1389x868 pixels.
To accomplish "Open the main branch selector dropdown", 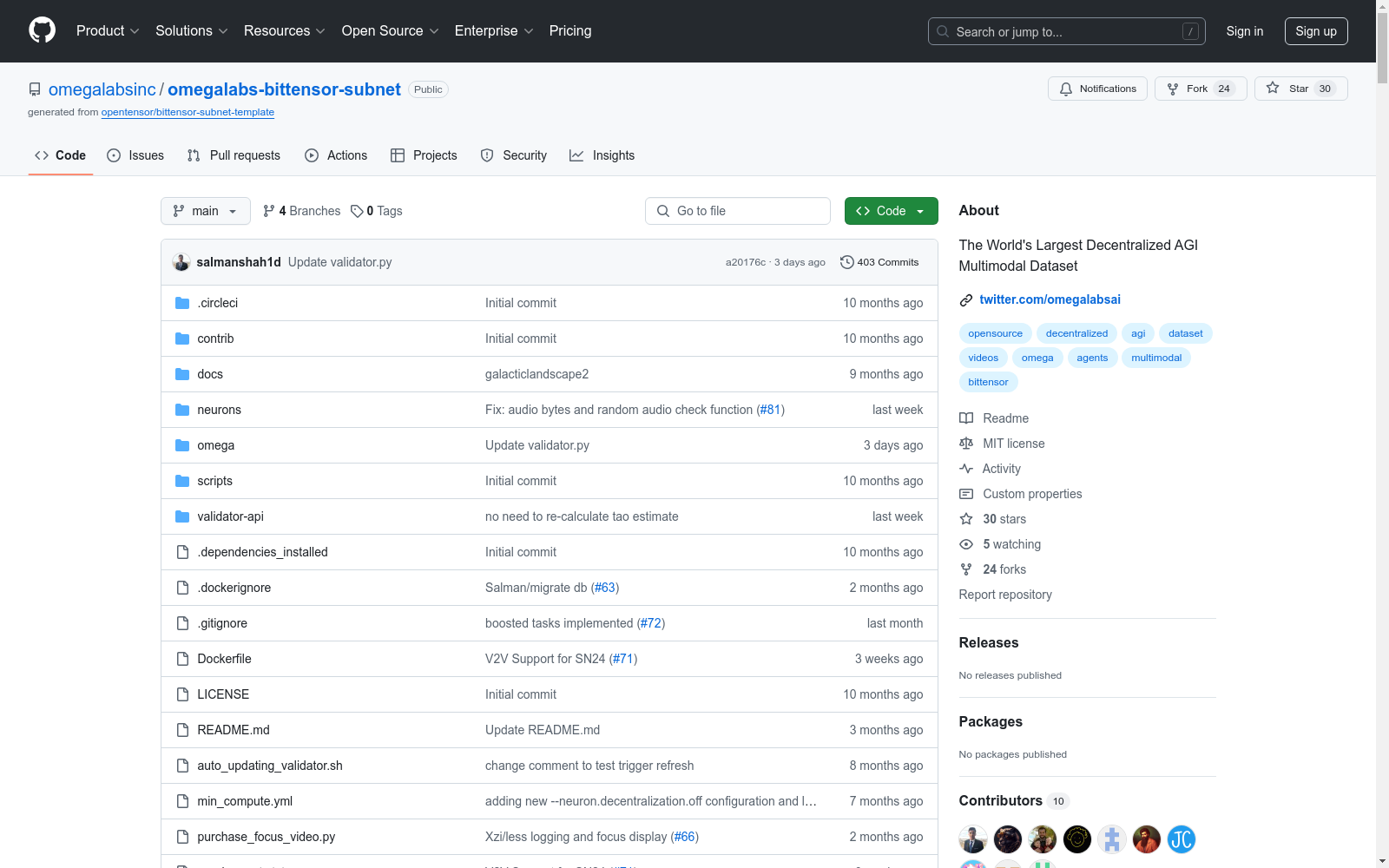I will pyautogui.click(x=206, y=211).
